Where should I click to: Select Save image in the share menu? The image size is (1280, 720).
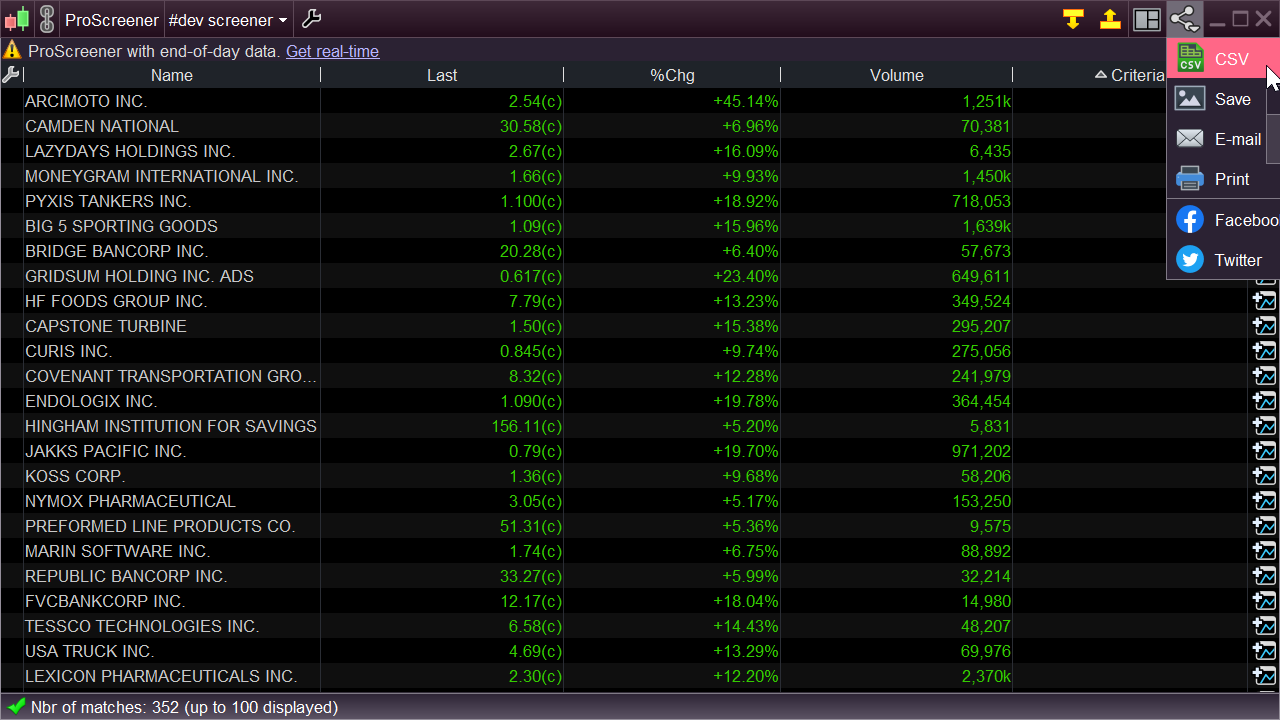click(1223, 99)
